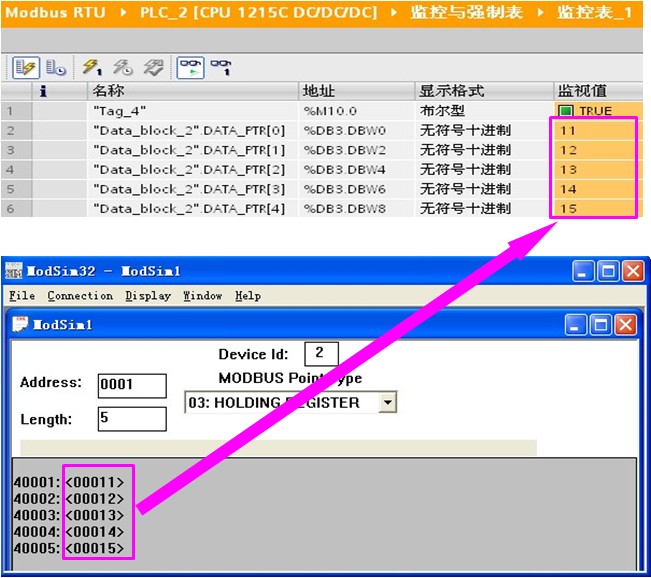The height and width of the screenshot is (578, 651).
Task: Toggle Monitor all glasses icon
Action: [x=191, y=67]
